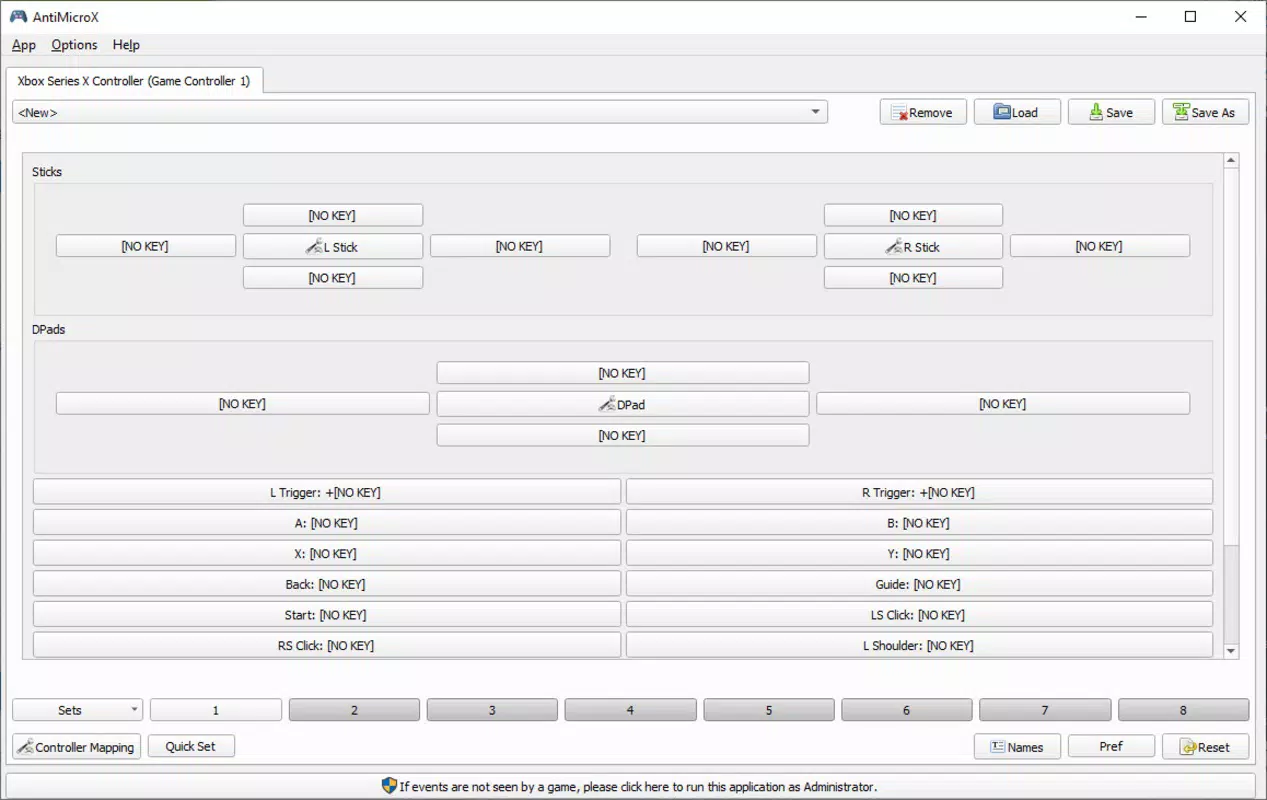Toggle button Names display

pos(1017,747)
